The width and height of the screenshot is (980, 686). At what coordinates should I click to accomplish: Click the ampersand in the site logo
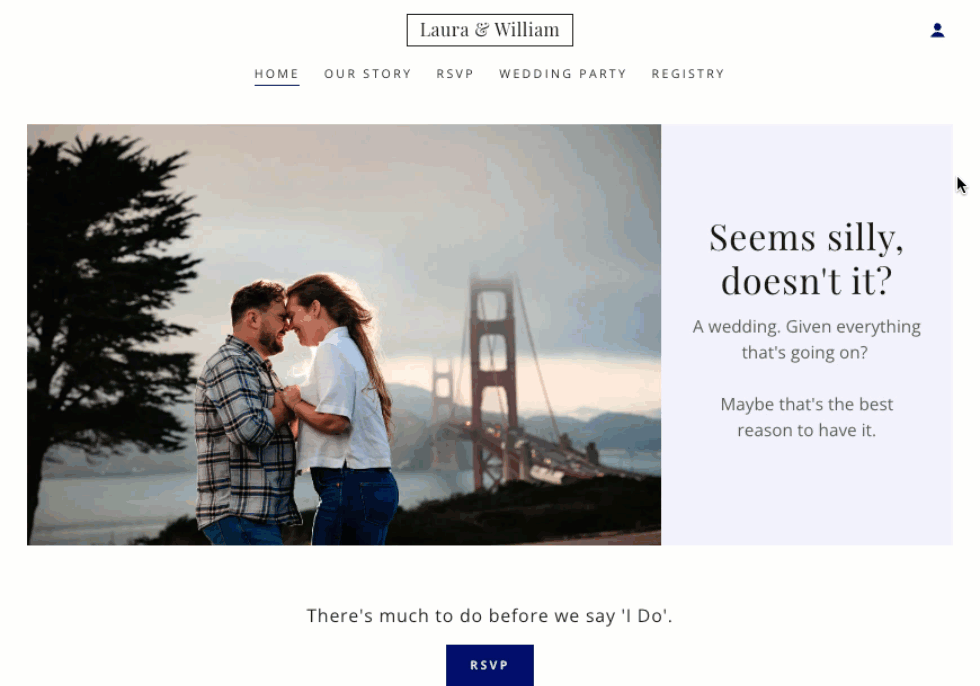481,29
